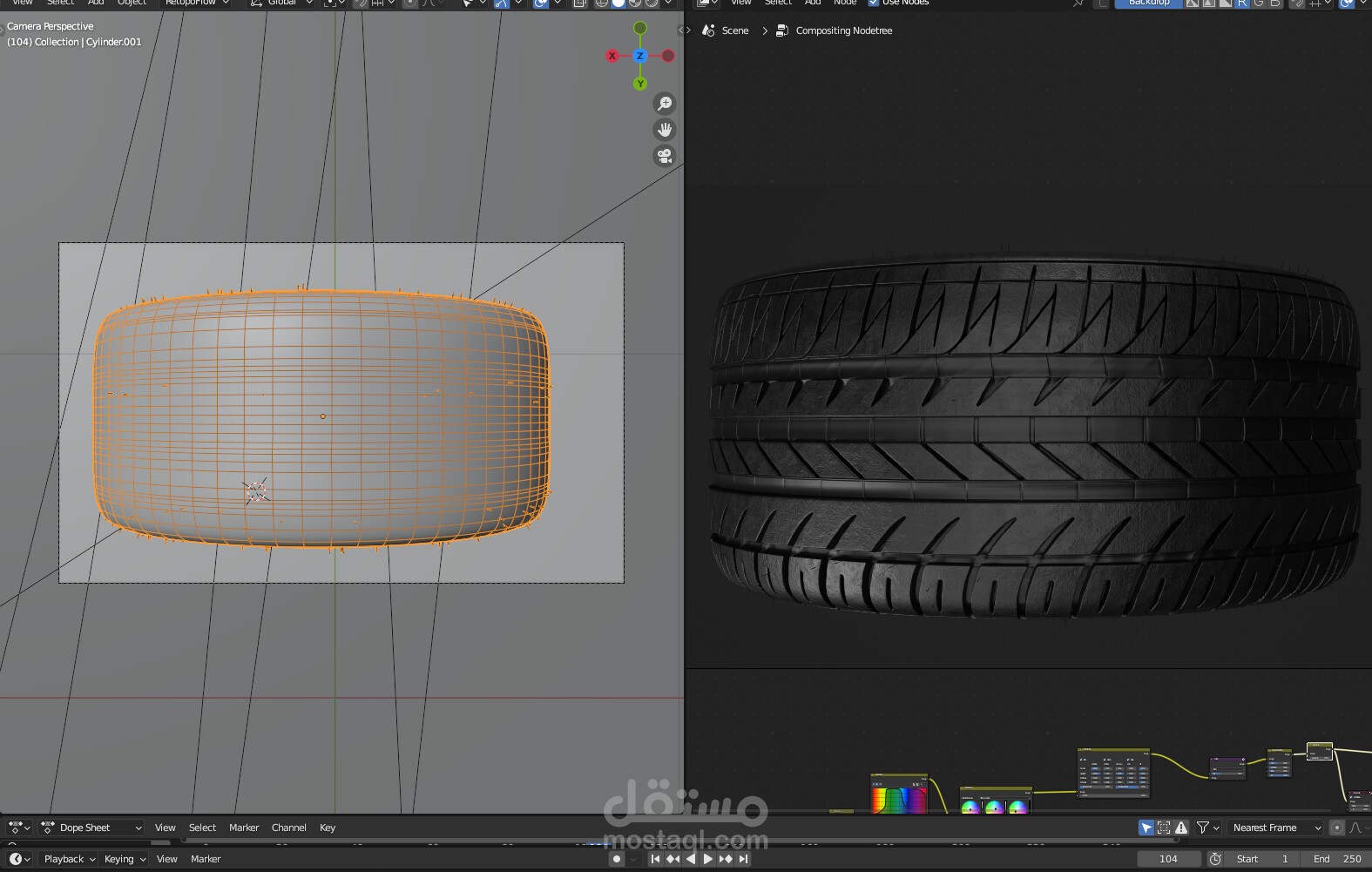The height and width of the screenshot is (872, 1372).
Task: Jump to the timeline end frame
Action: tap(743, 859)
